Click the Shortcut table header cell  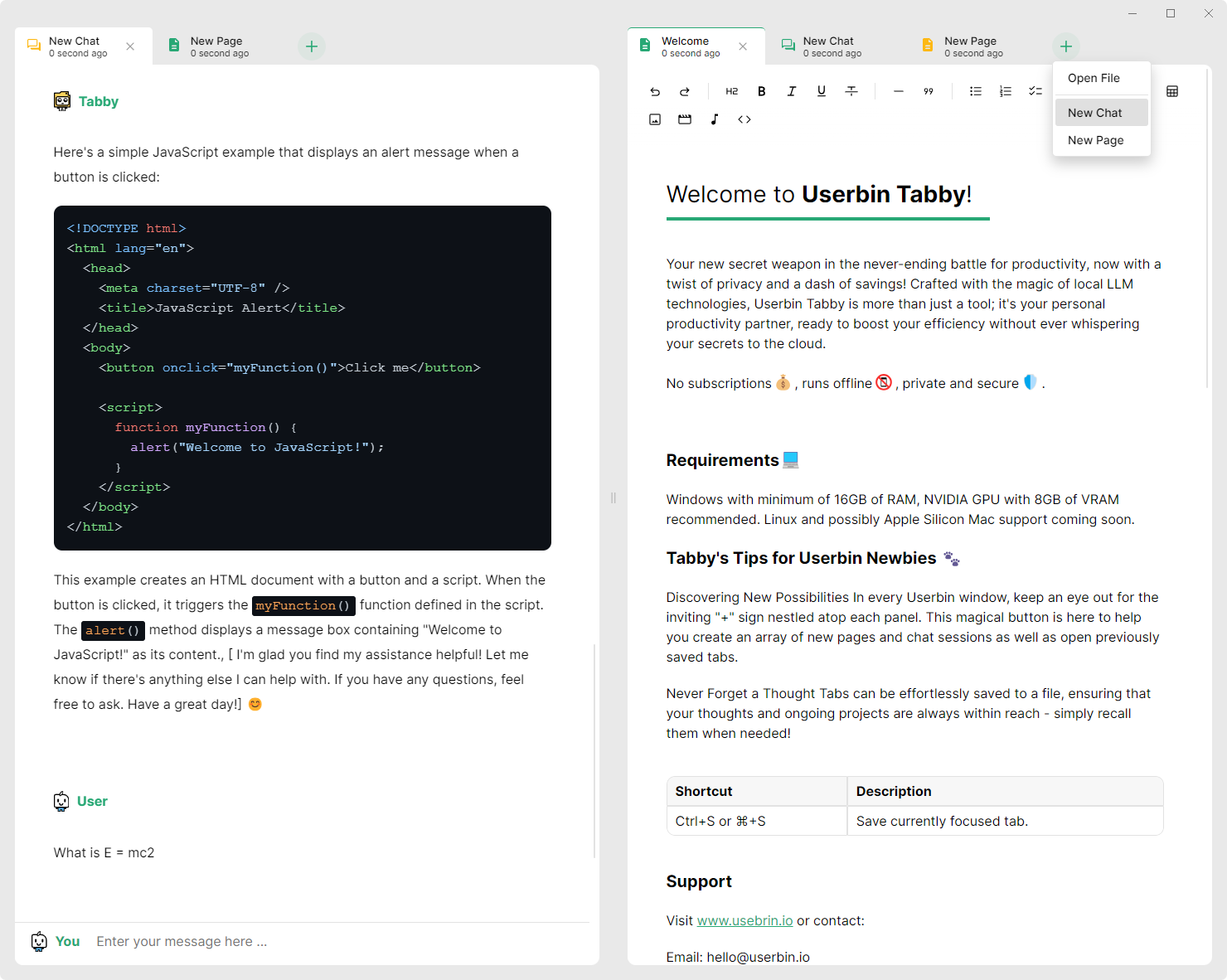coord(757,791)
